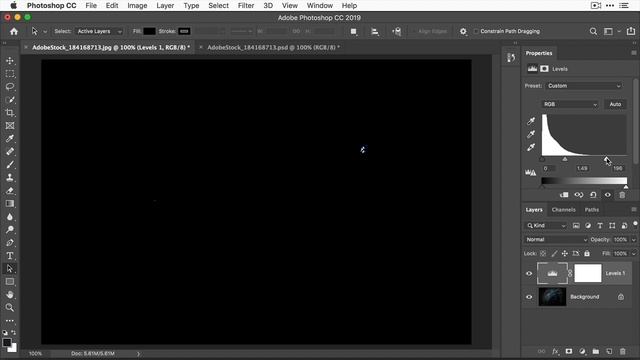Screen dimensions: 640x360
Task: Switch to the Channels tab
Action: [563, 210]
